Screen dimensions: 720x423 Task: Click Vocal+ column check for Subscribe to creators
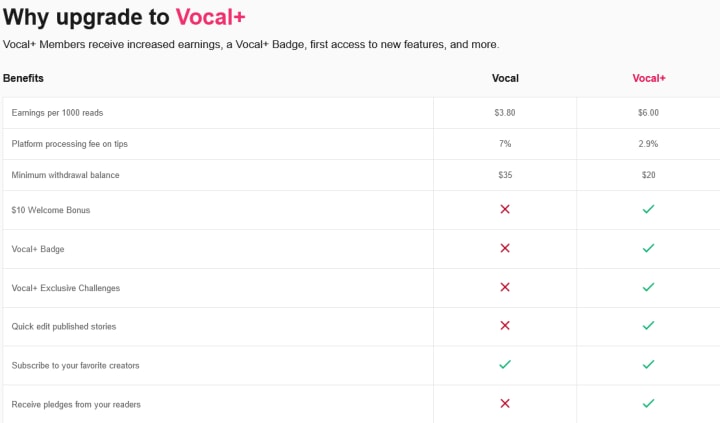tap(648, 365)
